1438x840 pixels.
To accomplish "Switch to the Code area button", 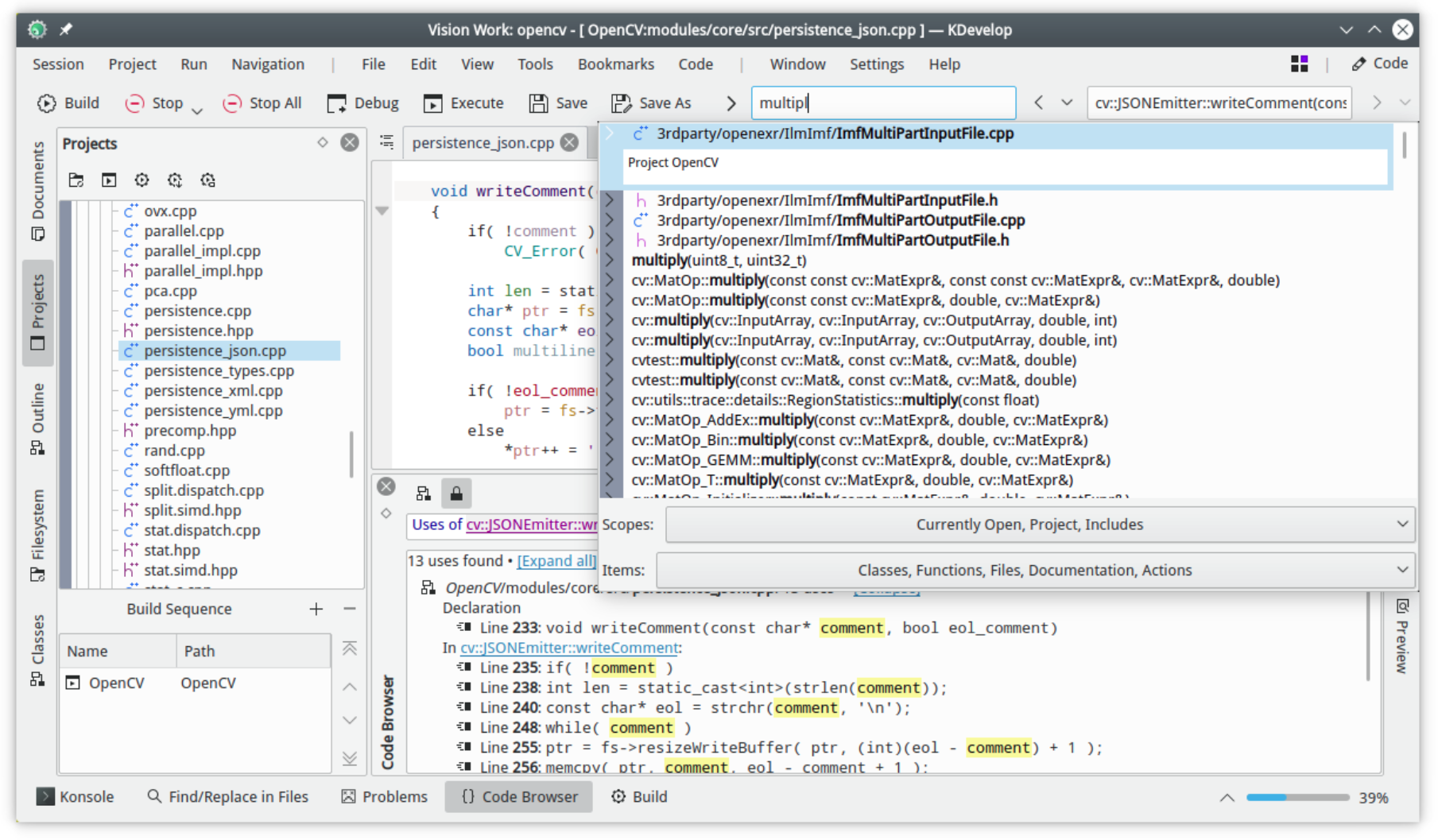I will coord(1380,64).
